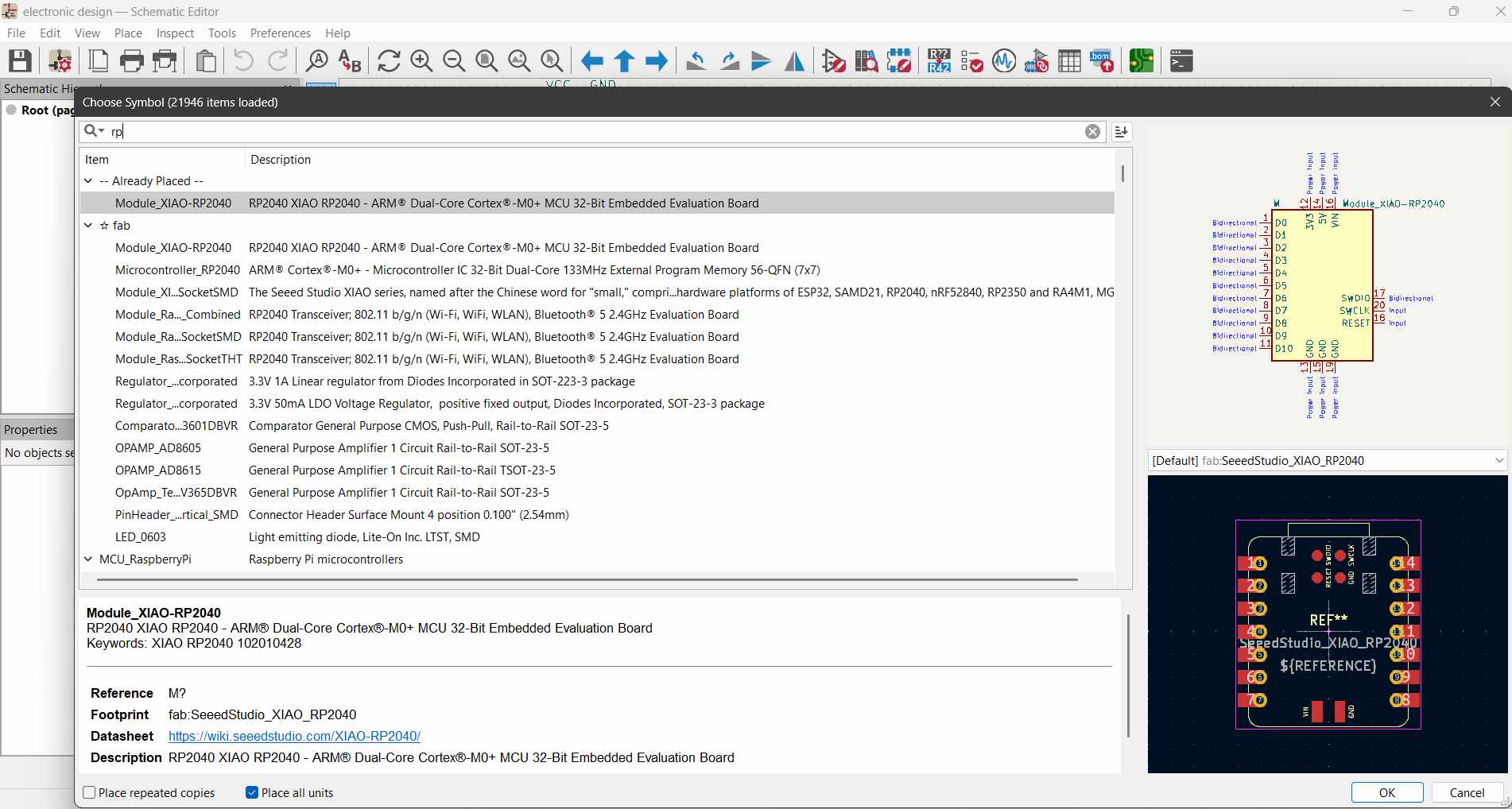The width and height of the screenshot is (1512, 809).
Task: Open Find and Replace icon
Action: click(x=350, y=61)
